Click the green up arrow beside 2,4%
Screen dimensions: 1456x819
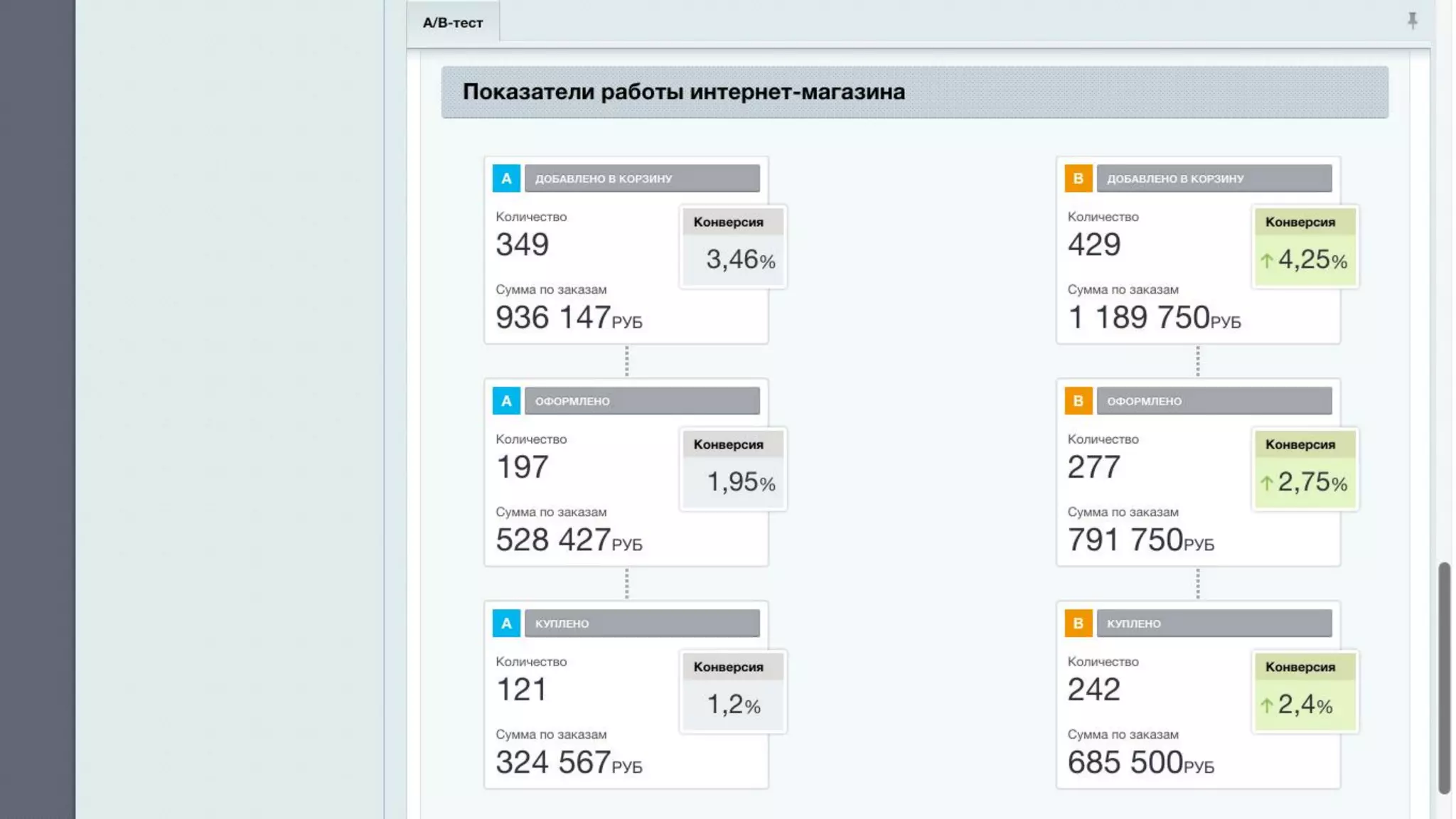coord(1266,705)
